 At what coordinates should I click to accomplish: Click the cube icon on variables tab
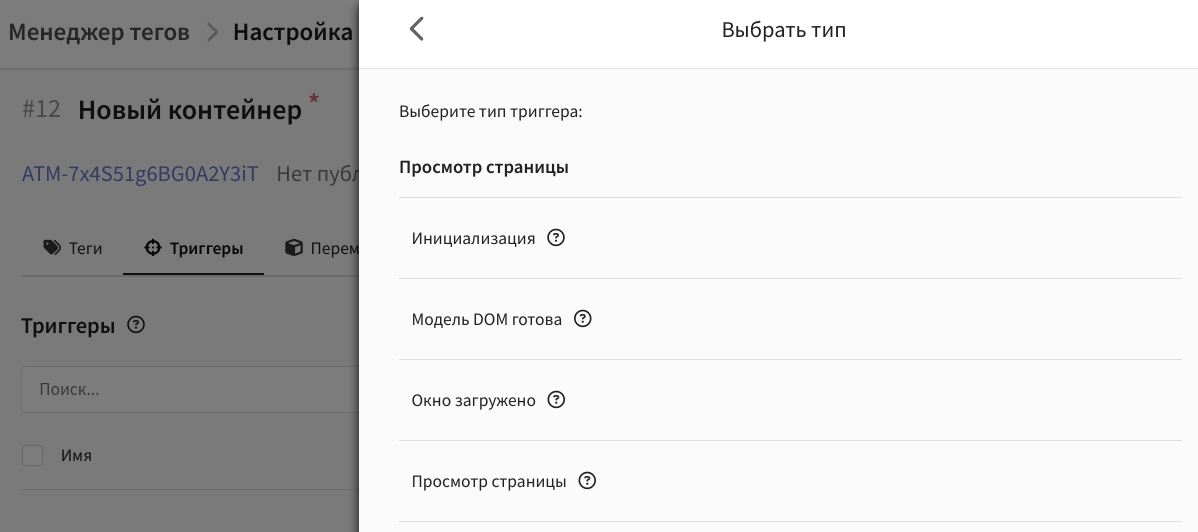[x=293, y=248]
